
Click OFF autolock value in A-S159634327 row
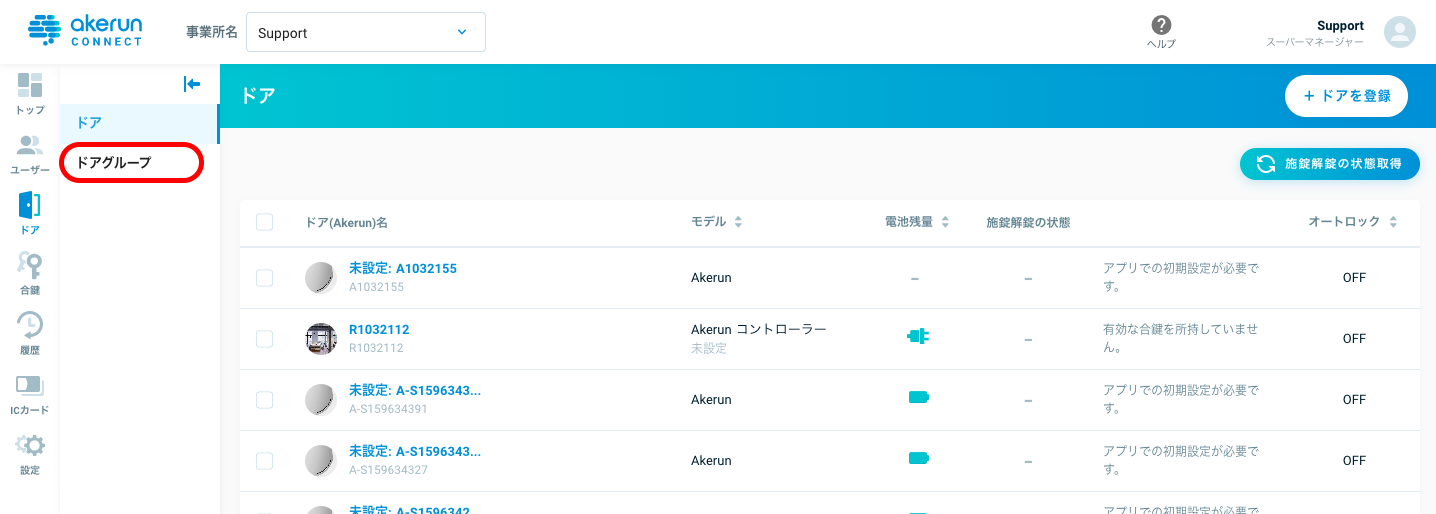click(1354, 461)
